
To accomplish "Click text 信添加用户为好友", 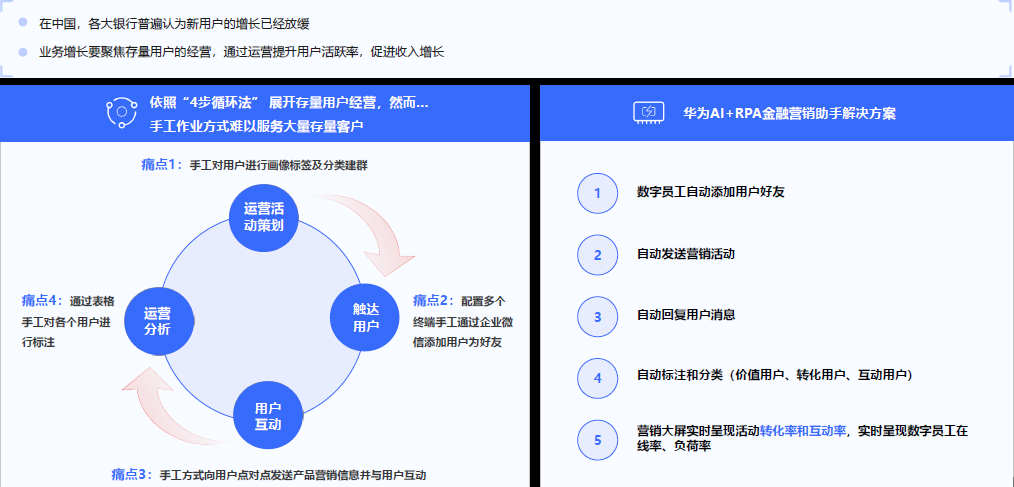I will coord(457,342).
